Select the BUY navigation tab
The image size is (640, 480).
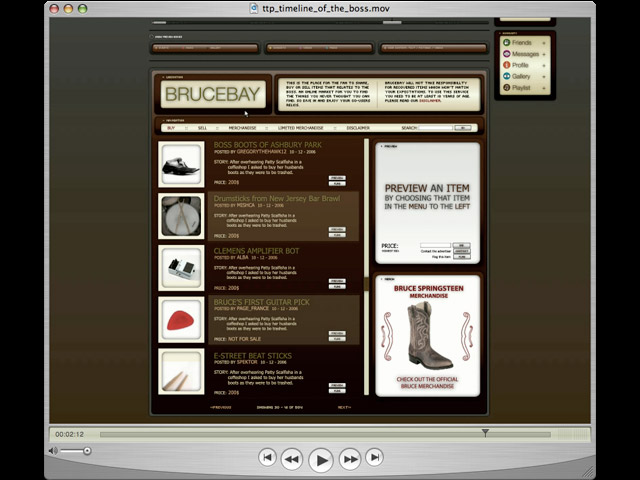click(x=171, y=128)
